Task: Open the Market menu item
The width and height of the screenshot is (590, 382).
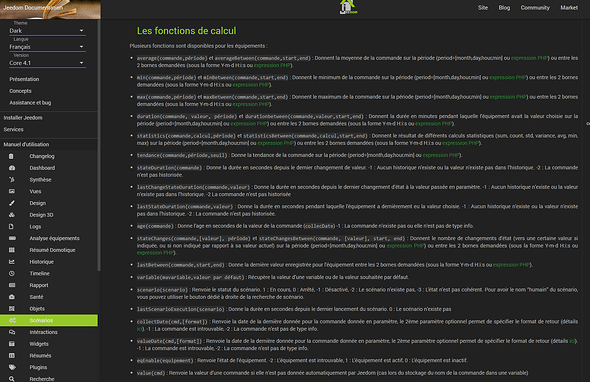Action: tap(569, 8)
